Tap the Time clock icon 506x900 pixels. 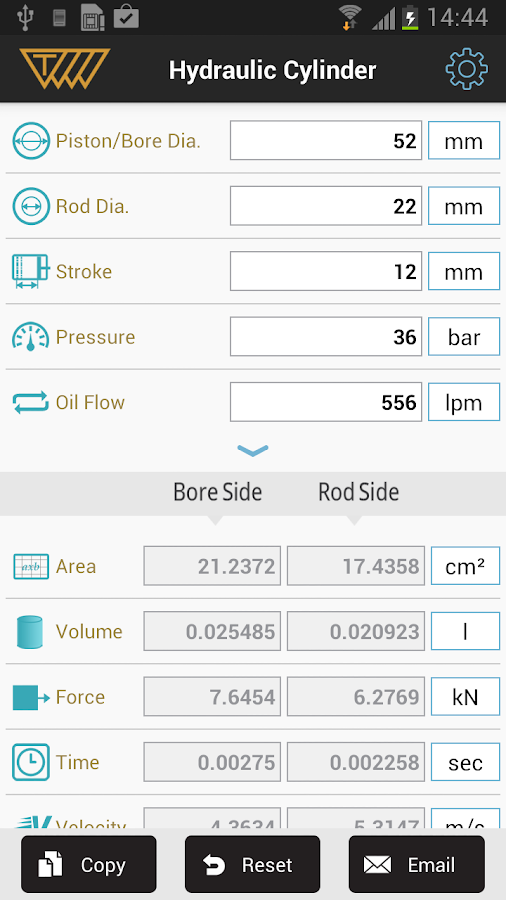coord(30,763)
